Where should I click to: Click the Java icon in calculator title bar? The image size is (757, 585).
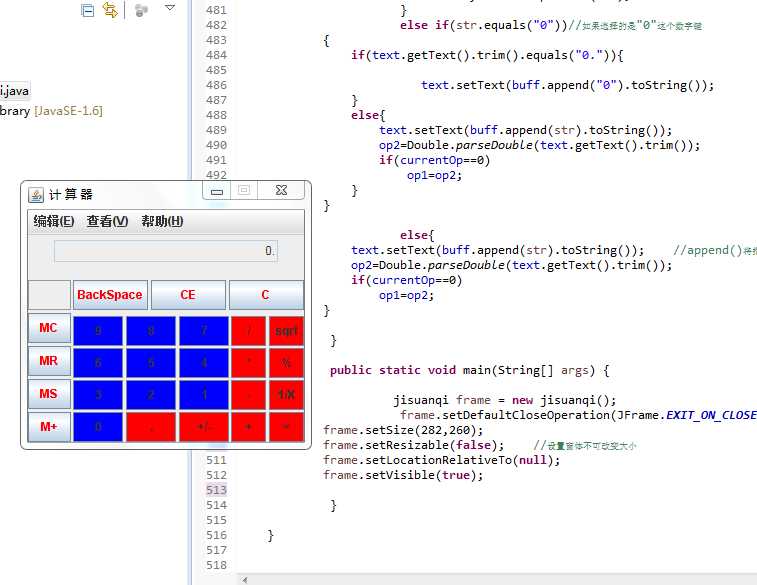pyautogui.click(x=36, y=195)
